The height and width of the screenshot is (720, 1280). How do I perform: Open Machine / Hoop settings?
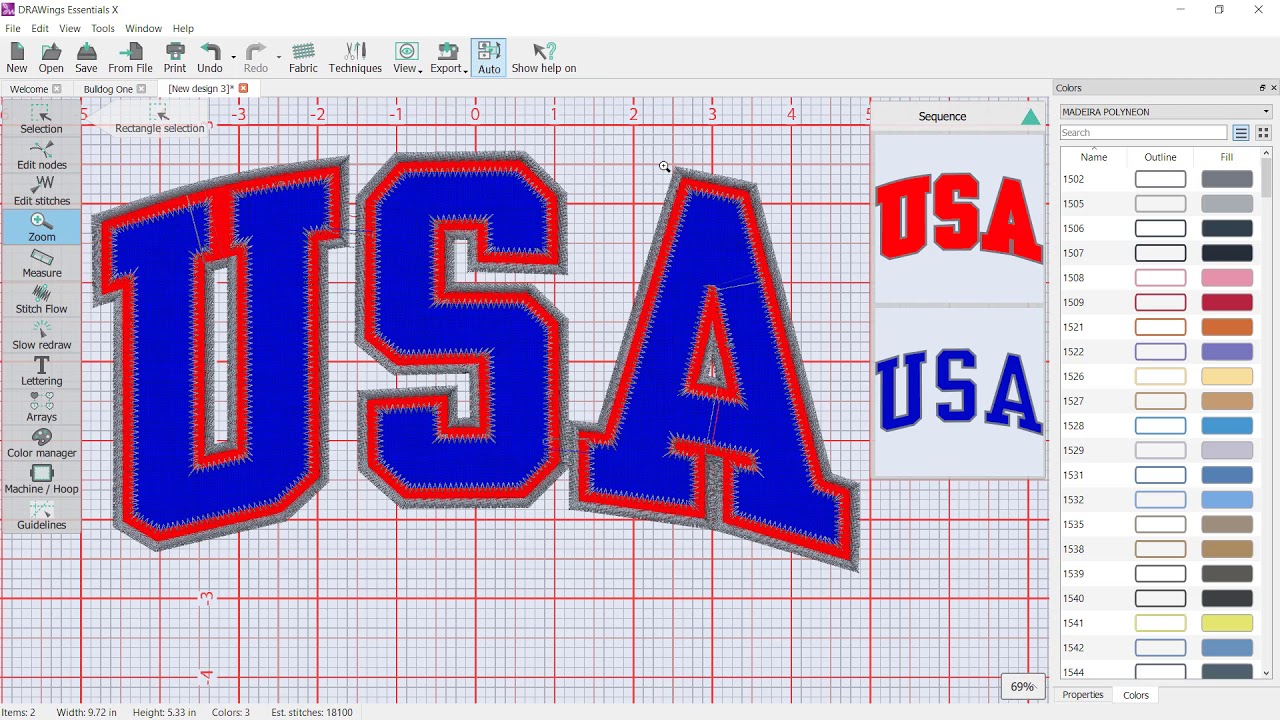[x=41, y=479]
